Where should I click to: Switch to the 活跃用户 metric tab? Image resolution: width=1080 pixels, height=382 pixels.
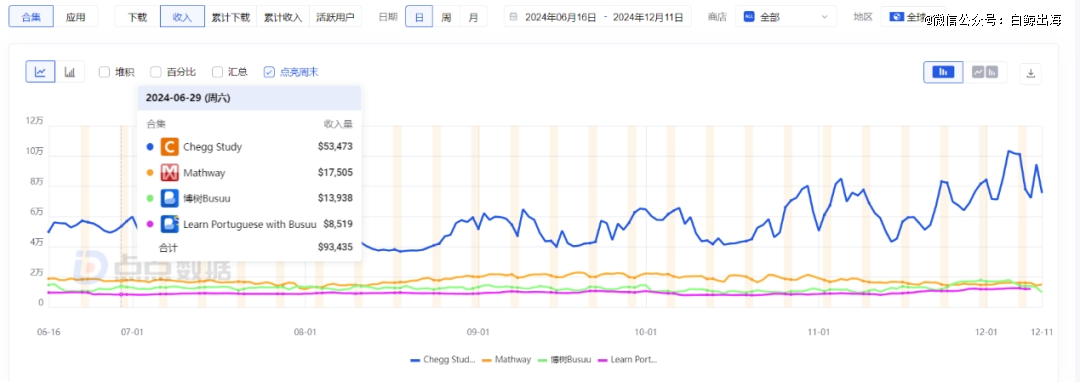(x=335, y=17)
